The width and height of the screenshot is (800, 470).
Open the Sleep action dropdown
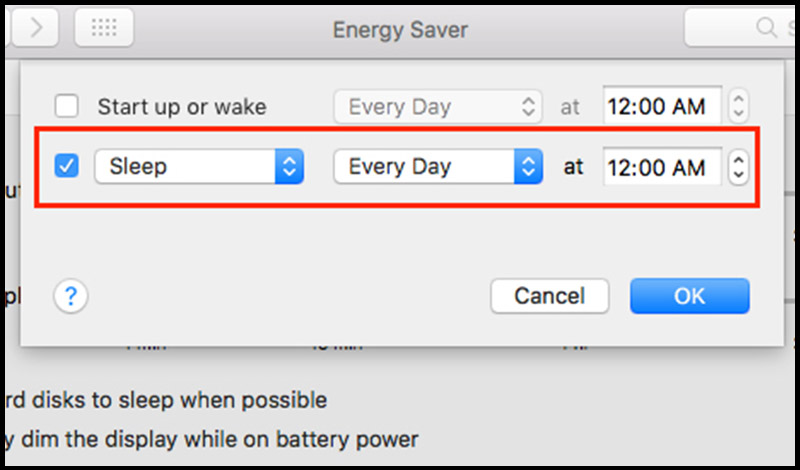pyautogui.click(x=199, y=167)
